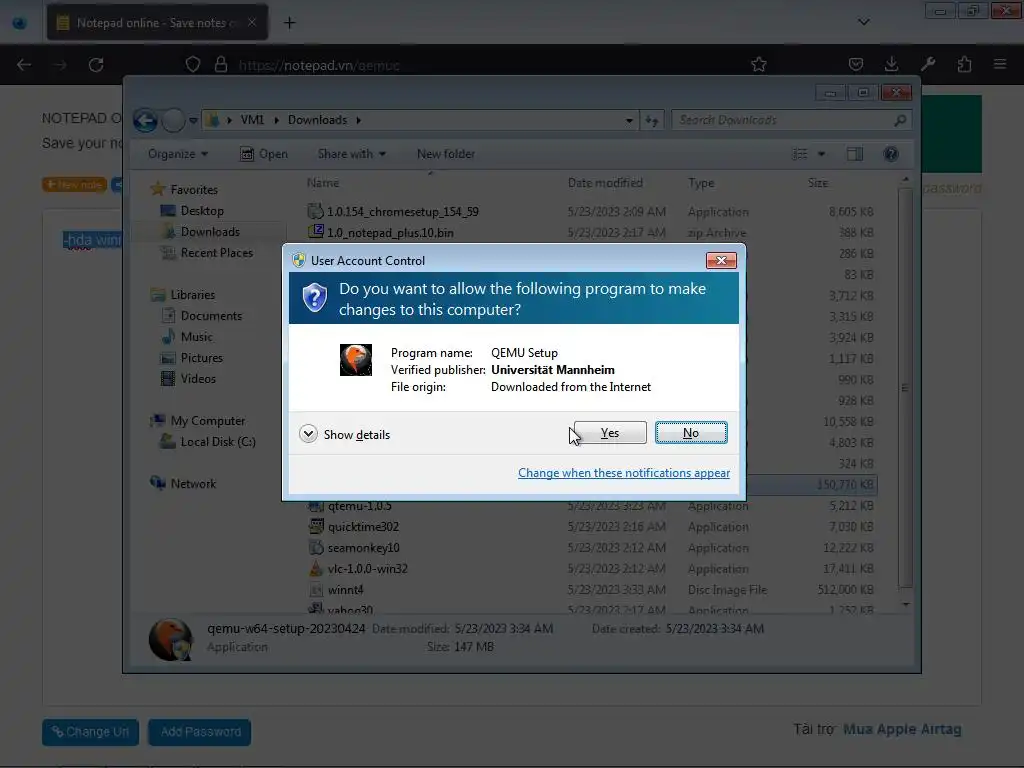Open the browser list all tabs chevron
1024x768 pixels.
tap(863, 22)
